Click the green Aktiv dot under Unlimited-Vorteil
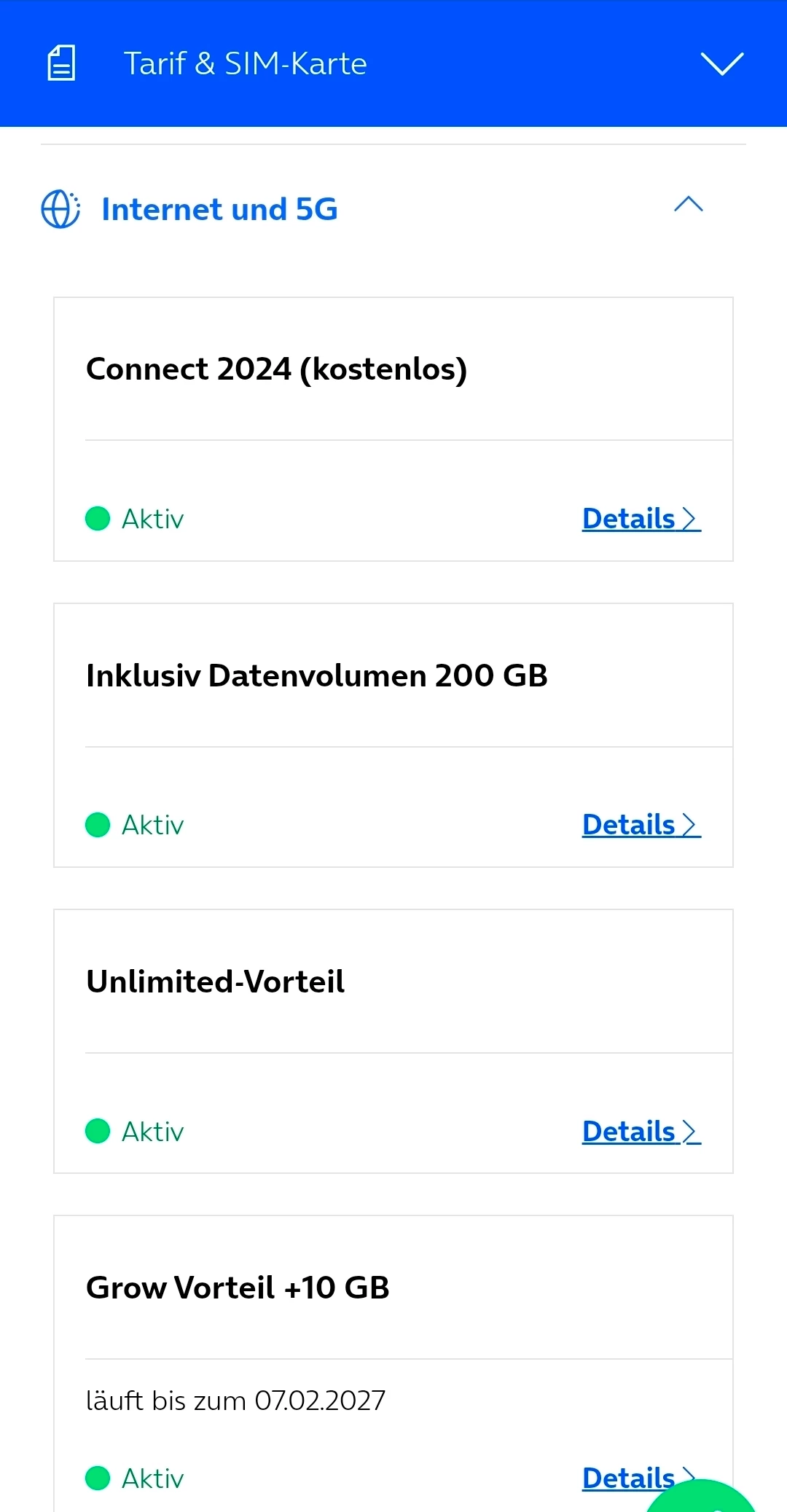The width and height of the screenshot is (787, 1512). tap(98, 1132)
